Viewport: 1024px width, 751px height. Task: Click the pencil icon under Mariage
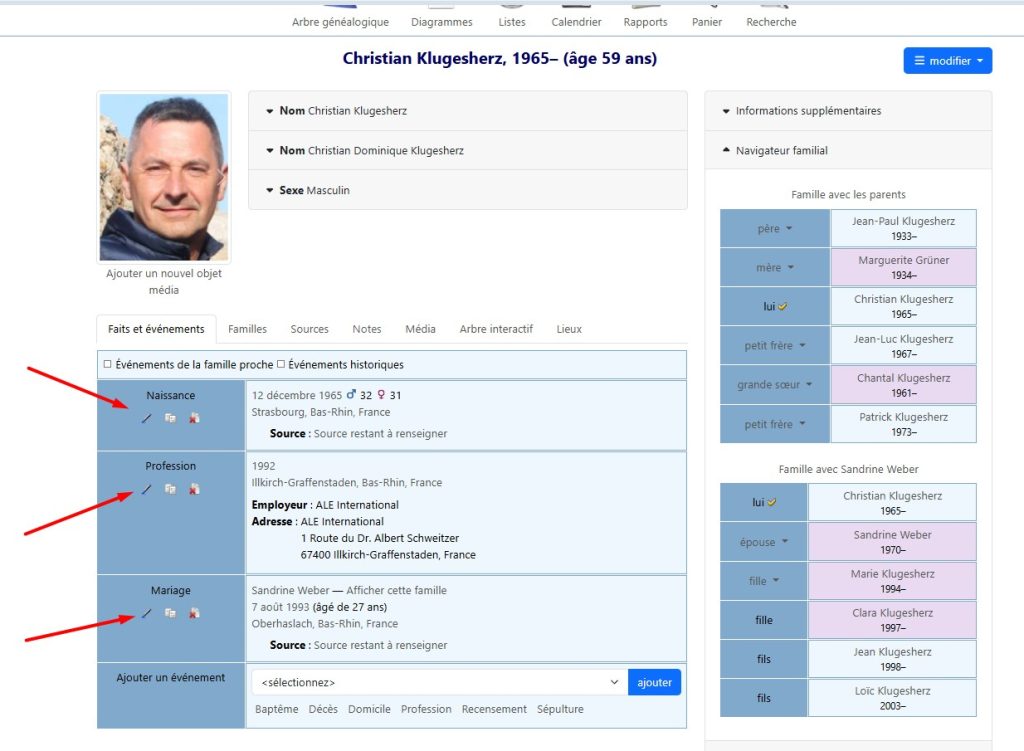[x=146, y=613]
